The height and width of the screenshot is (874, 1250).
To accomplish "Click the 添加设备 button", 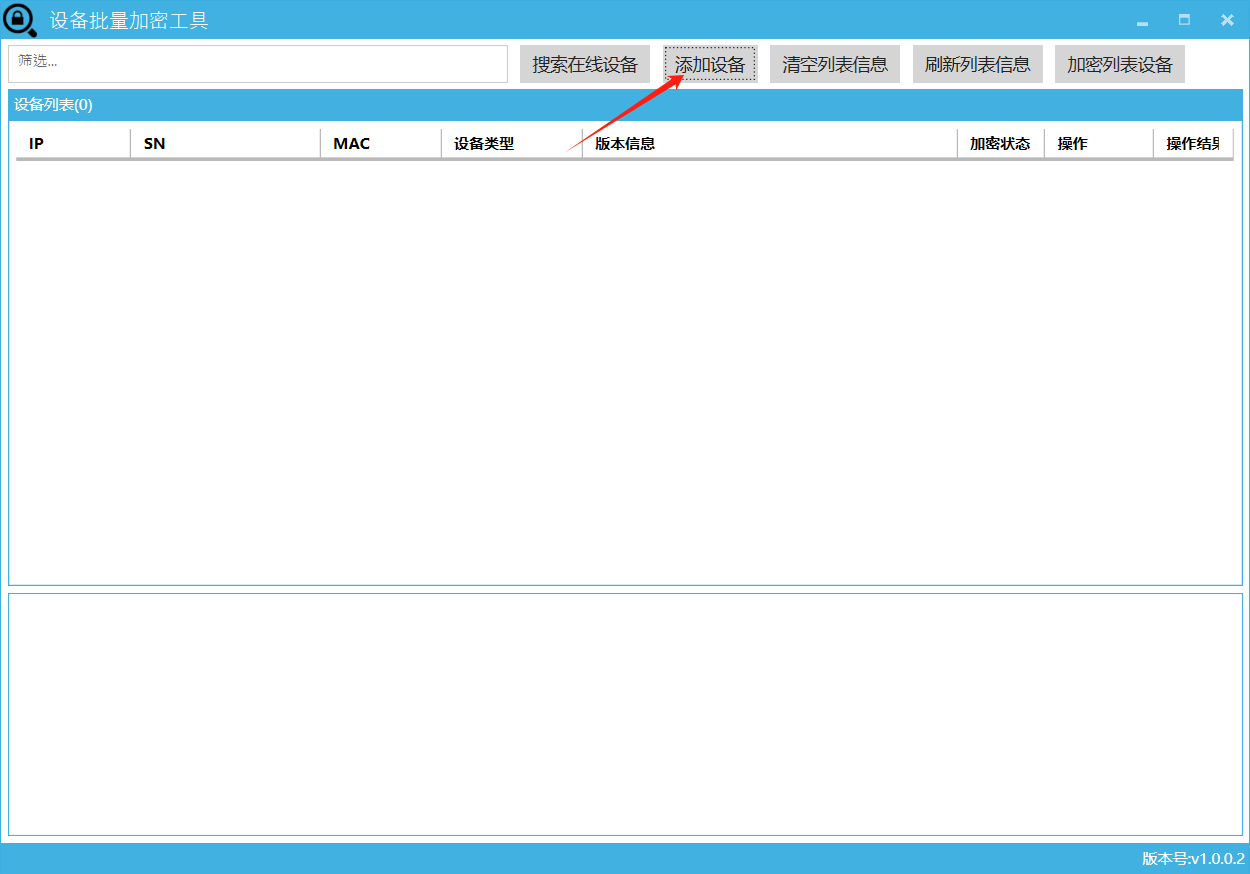I will [710, 64].
